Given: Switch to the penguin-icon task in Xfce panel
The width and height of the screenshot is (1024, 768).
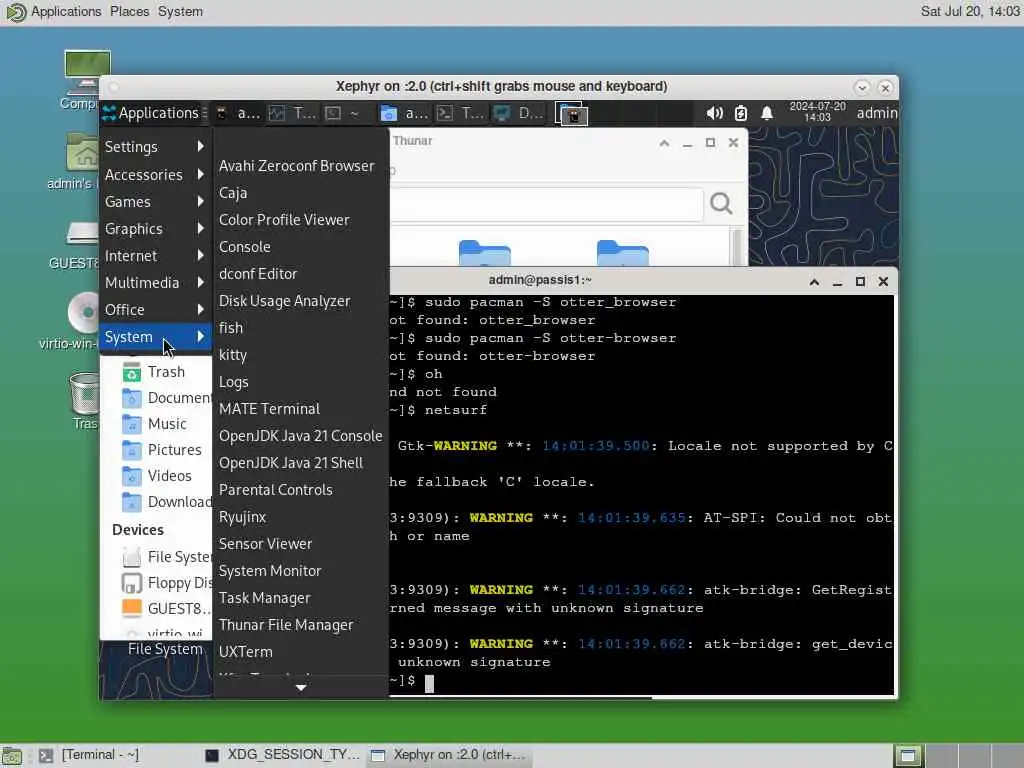Looking at the screenshot, I should 238,113.
